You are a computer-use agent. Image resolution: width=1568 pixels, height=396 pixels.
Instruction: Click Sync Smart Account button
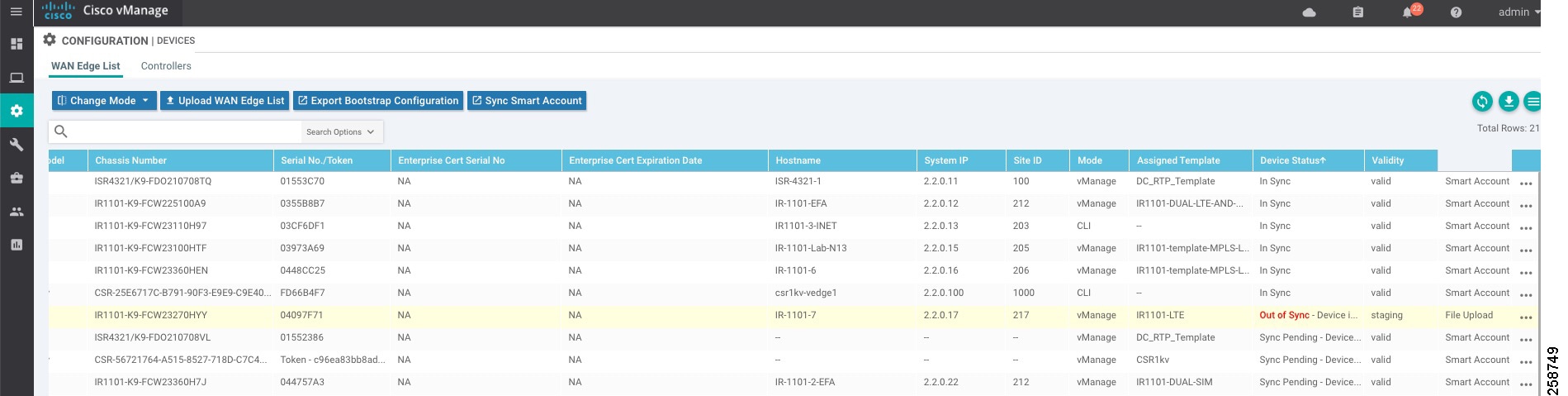[527, 101]
